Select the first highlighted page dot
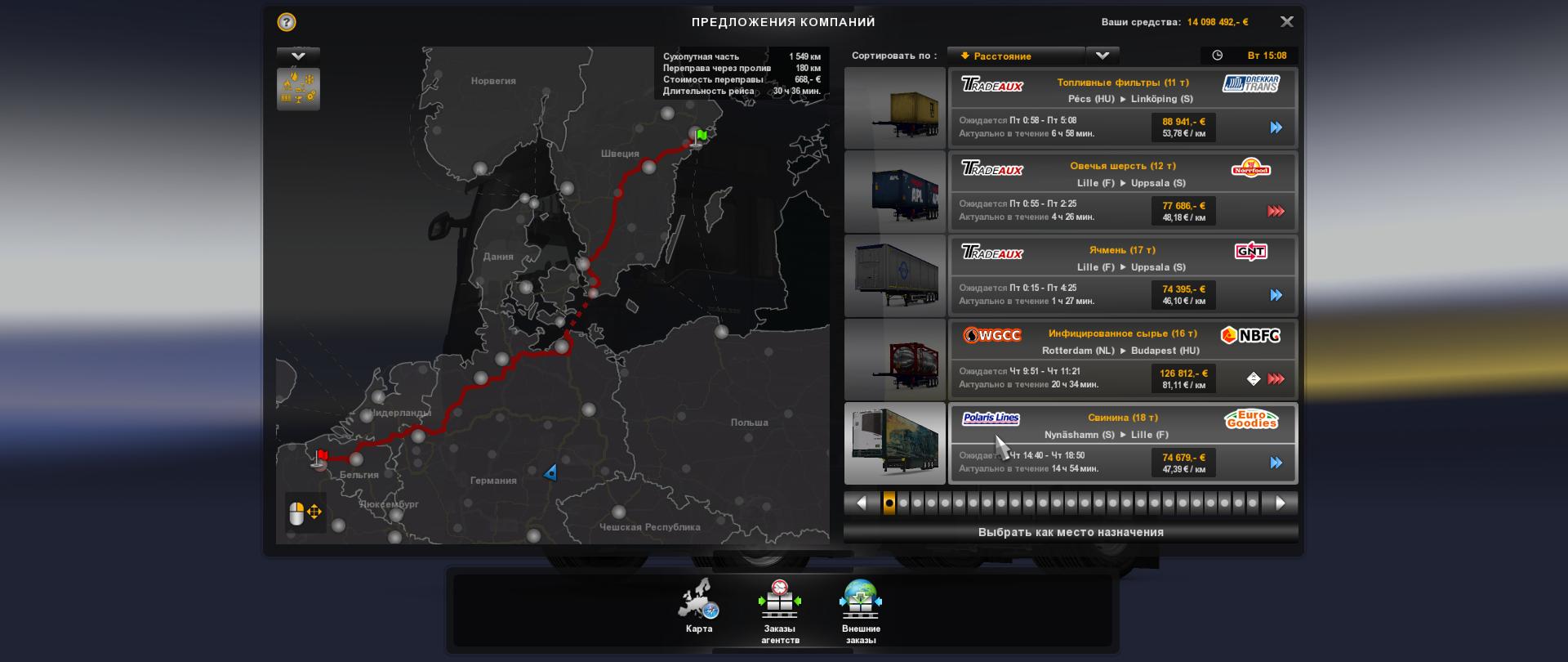The image size is (1568, 662). click(x=889, y=503)
